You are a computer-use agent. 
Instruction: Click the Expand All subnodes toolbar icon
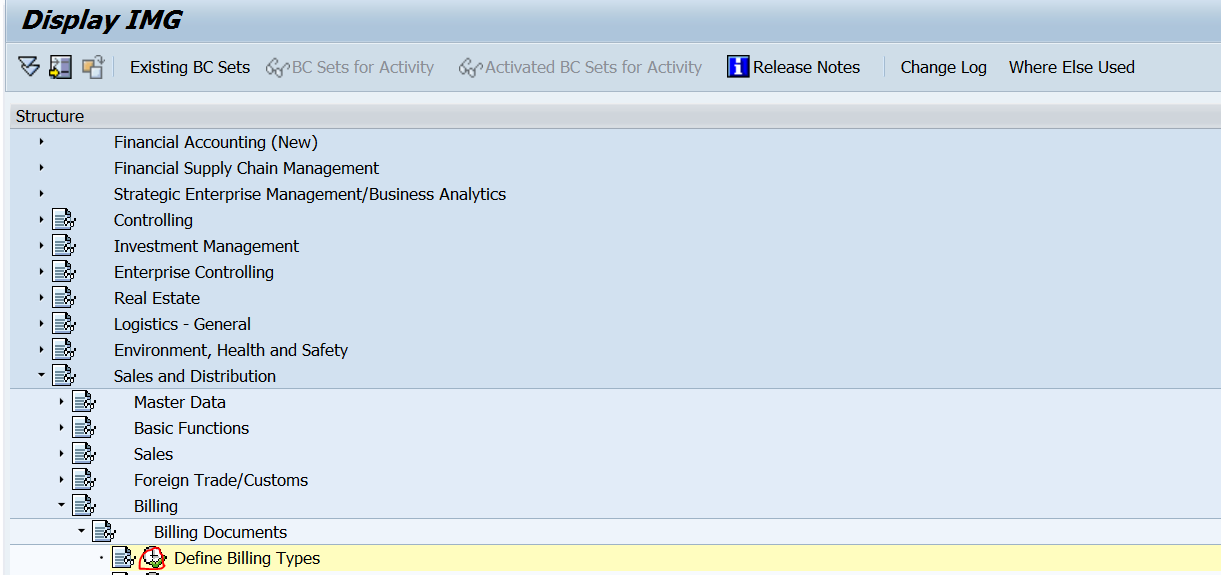pos(29,67)
